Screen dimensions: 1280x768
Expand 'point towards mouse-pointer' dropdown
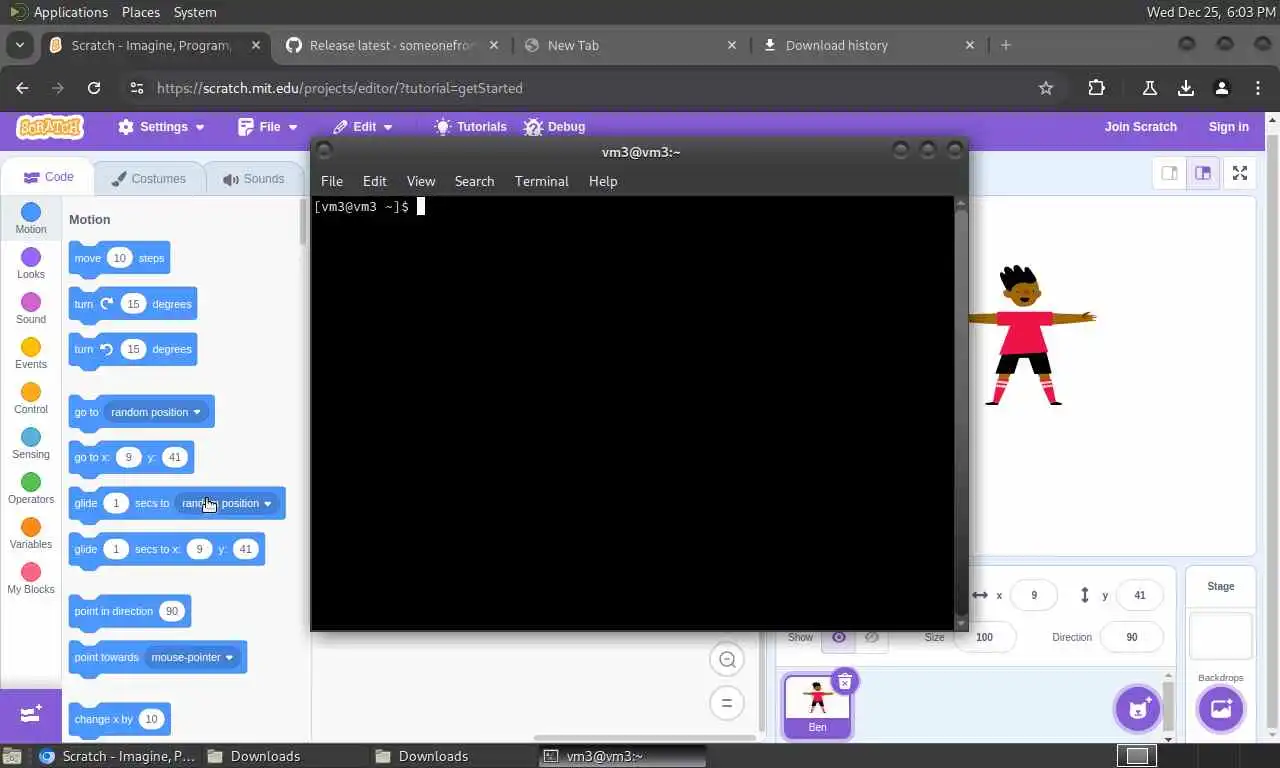point(192,657)
